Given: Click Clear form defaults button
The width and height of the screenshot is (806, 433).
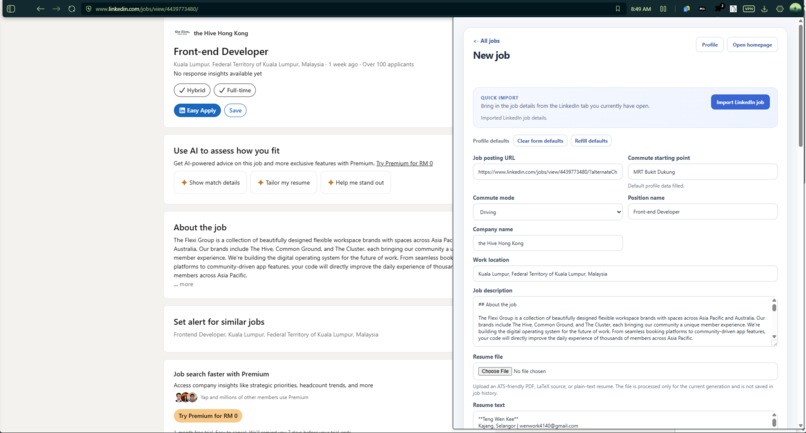Looking at the screenshot, I should (540, 141).
